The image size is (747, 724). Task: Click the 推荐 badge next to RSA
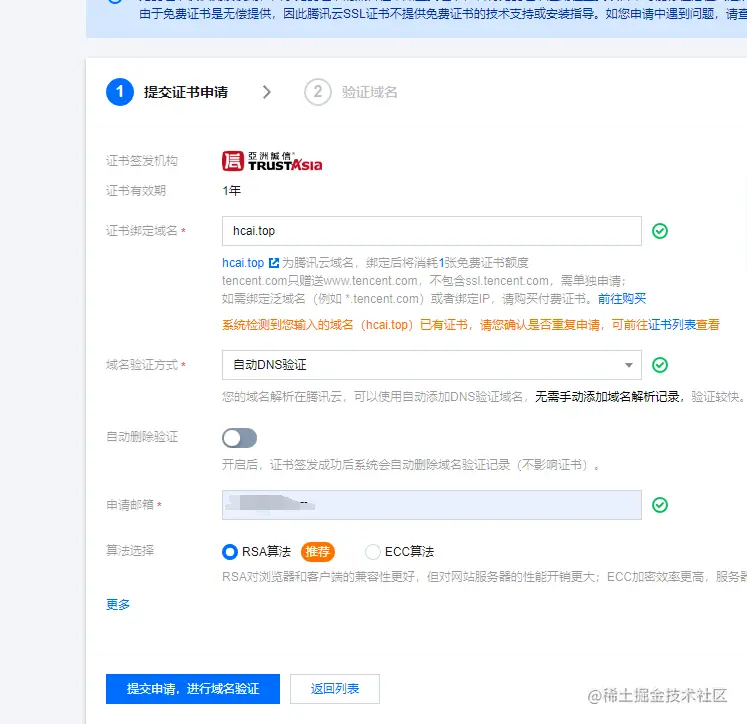318,552
